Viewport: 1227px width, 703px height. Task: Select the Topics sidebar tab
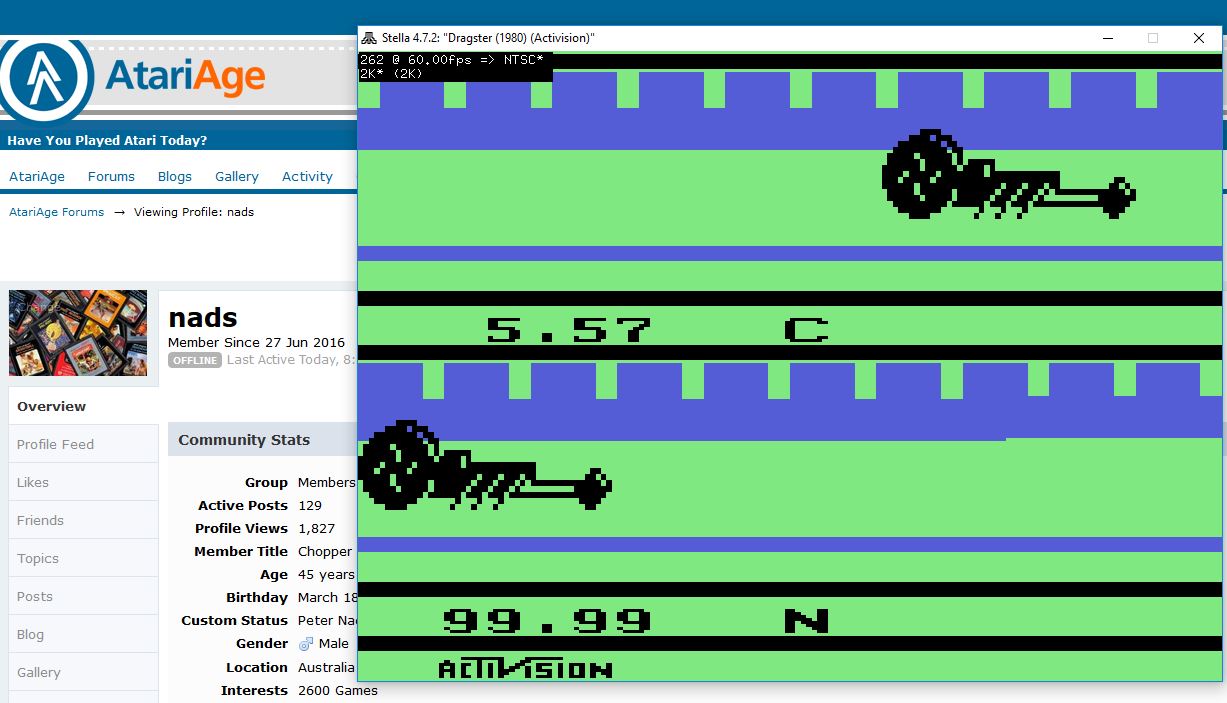pos(84,558)
